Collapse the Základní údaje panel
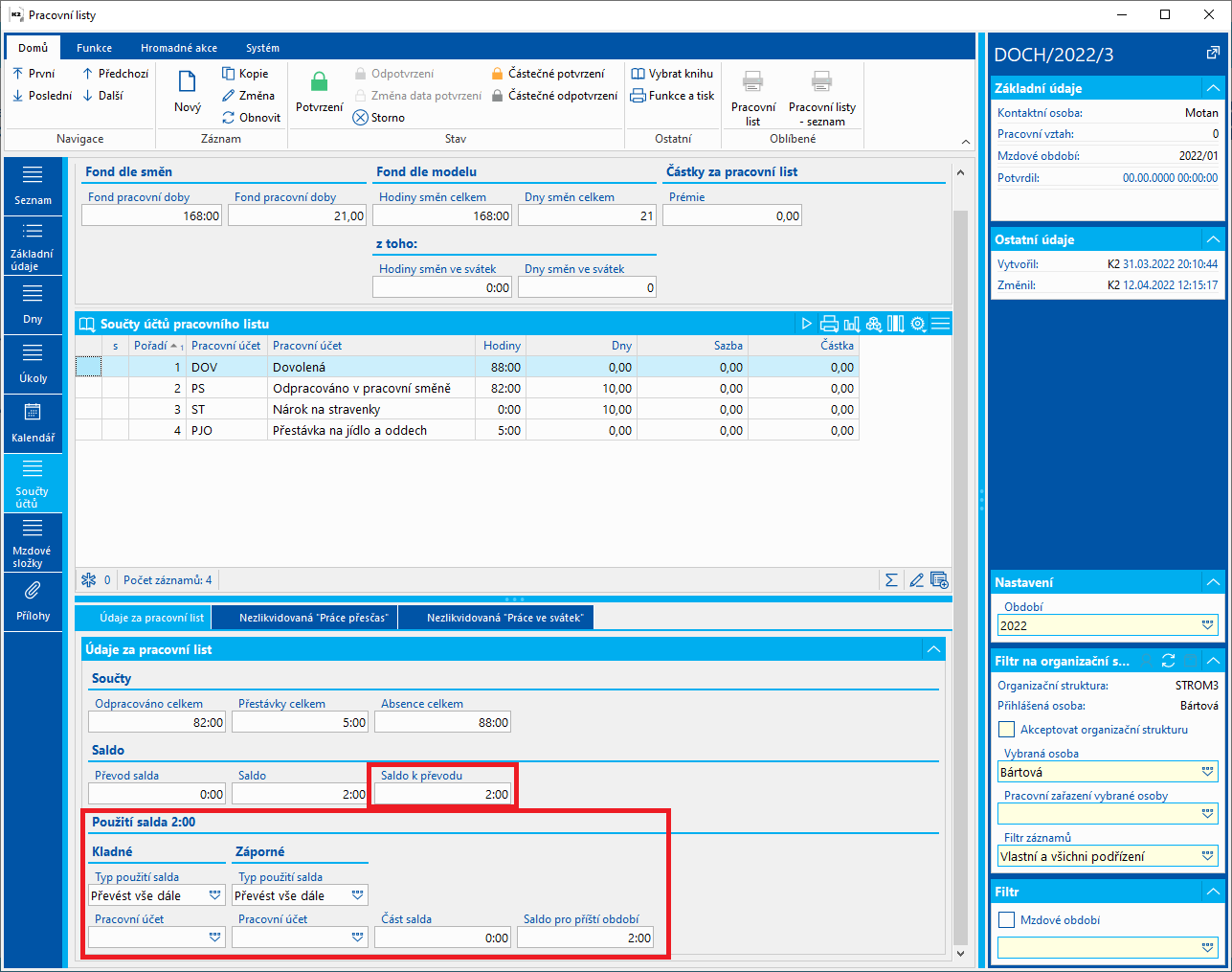 [1213, 88]
